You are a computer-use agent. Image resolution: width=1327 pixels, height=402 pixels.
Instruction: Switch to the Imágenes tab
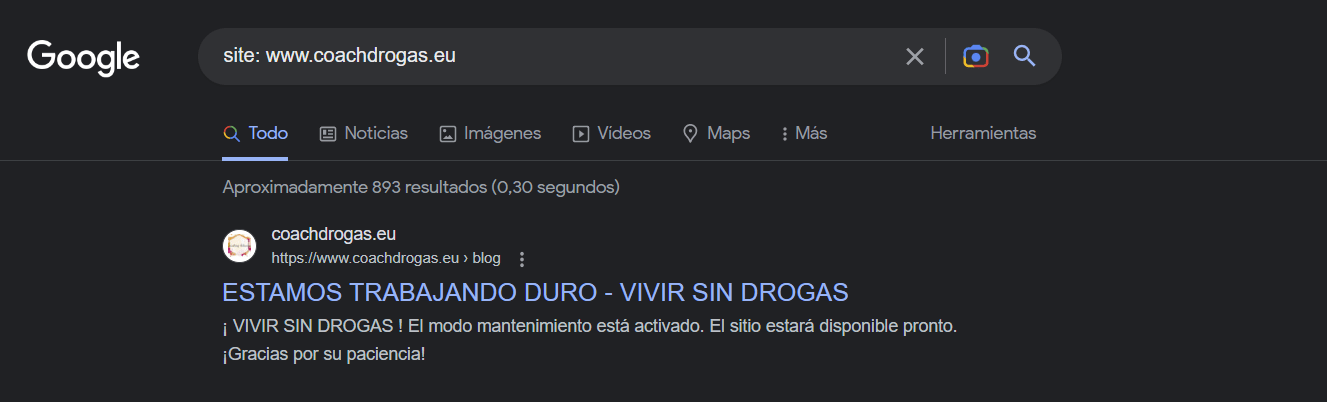[490, 133]
